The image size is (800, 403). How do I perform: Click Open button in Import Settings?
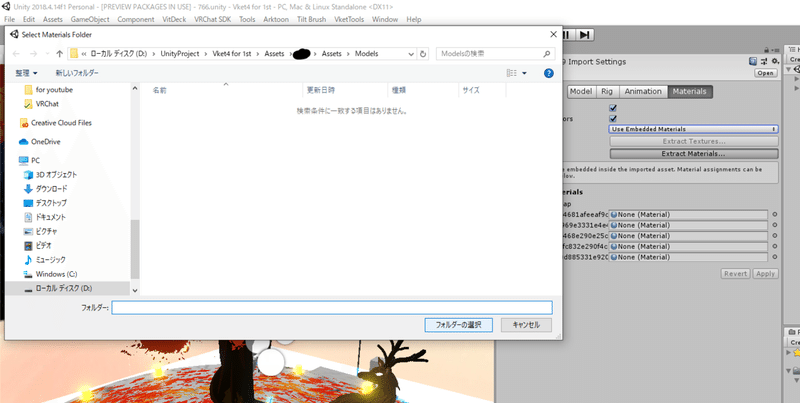[765, 73]
